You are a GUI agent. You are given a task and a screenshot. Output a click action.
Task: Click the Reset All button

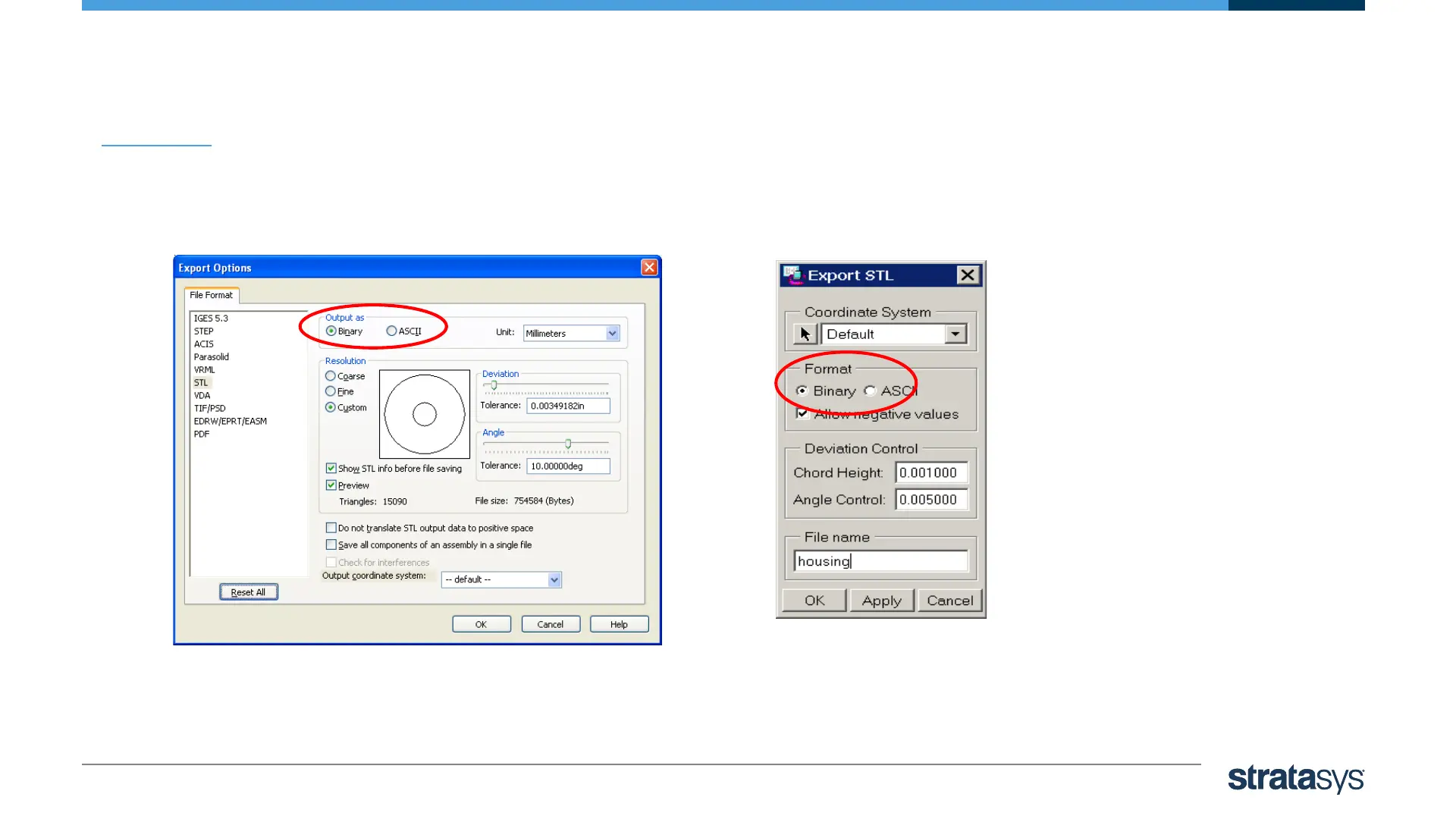pos(249,592)
